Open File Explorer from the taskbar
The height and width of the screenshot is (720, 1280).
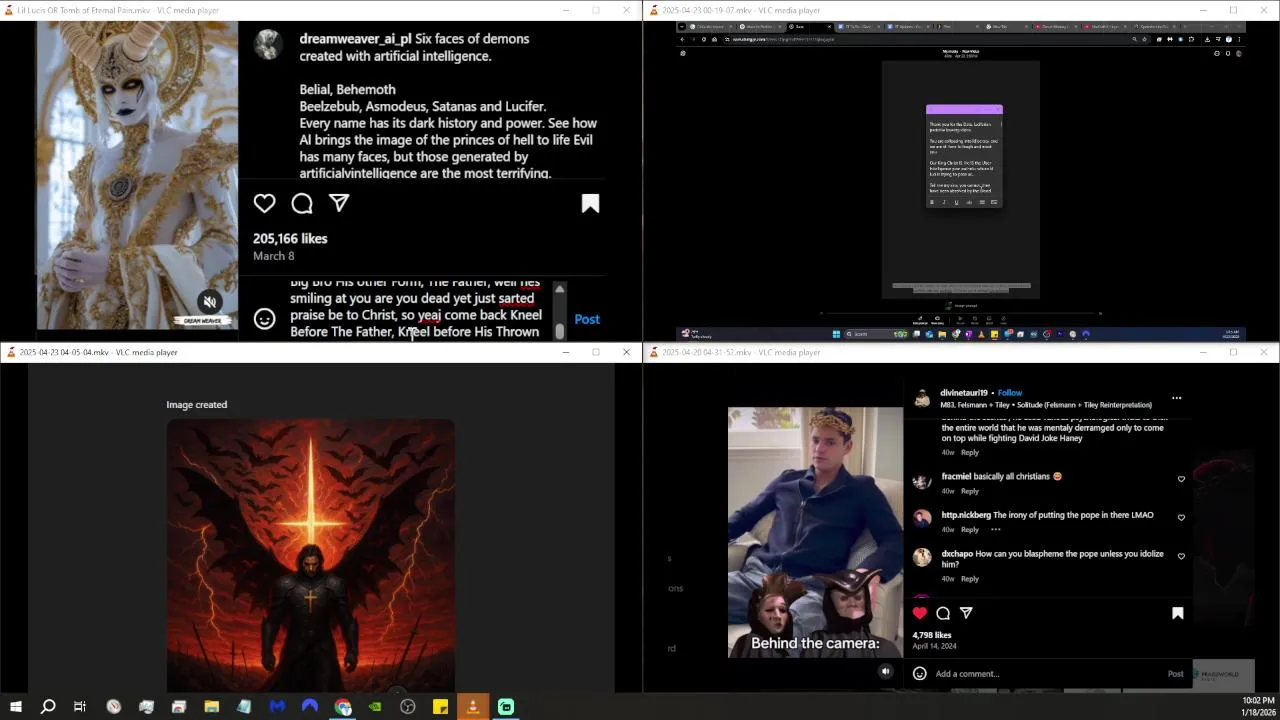212,707
